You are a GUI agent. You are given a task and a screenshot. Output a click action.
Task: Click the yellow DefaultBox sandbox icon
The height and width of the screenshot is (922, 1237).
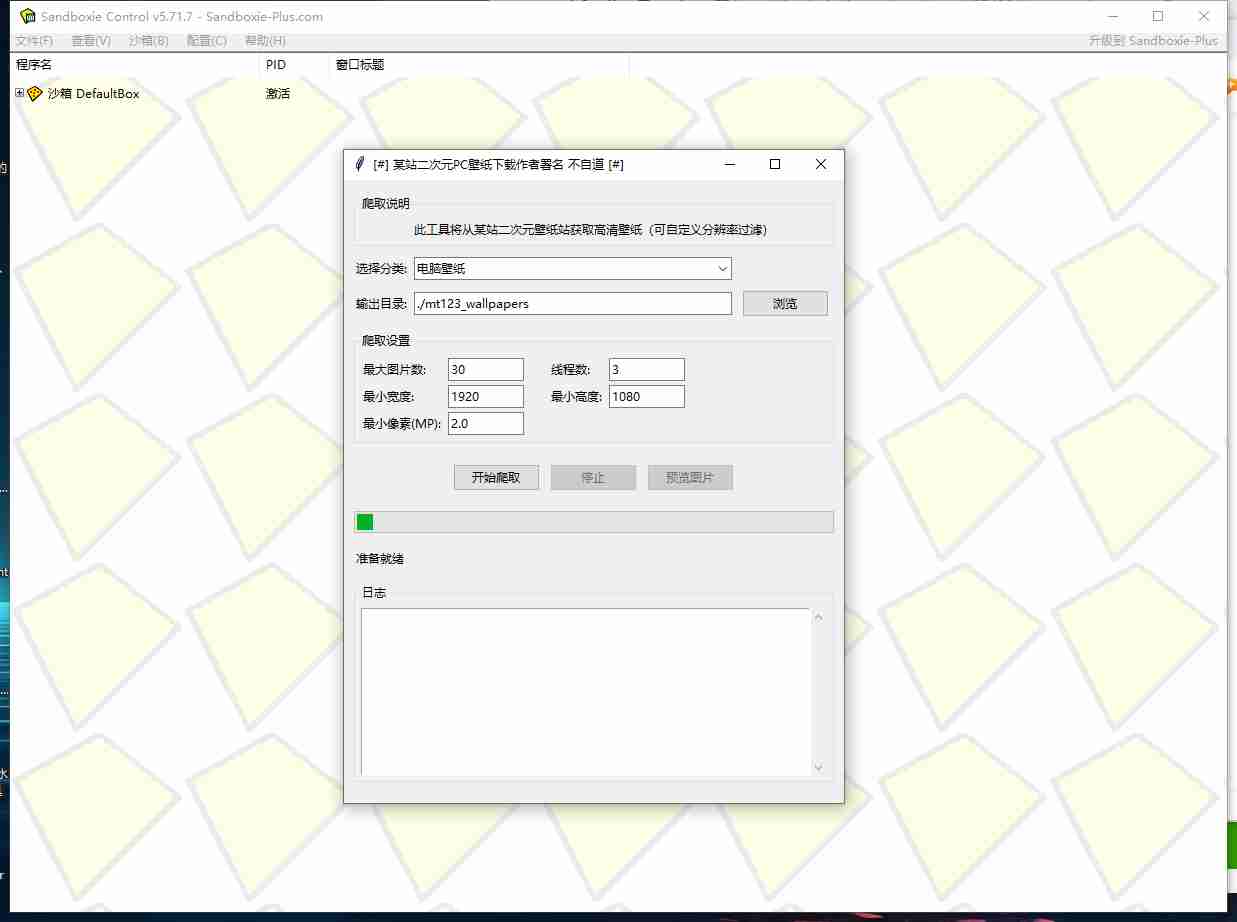(x=34, y=93)
